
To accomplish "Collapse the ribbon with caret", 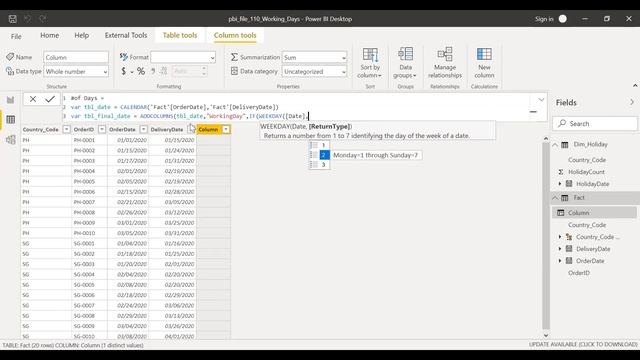I will click(x=635, y=85).
